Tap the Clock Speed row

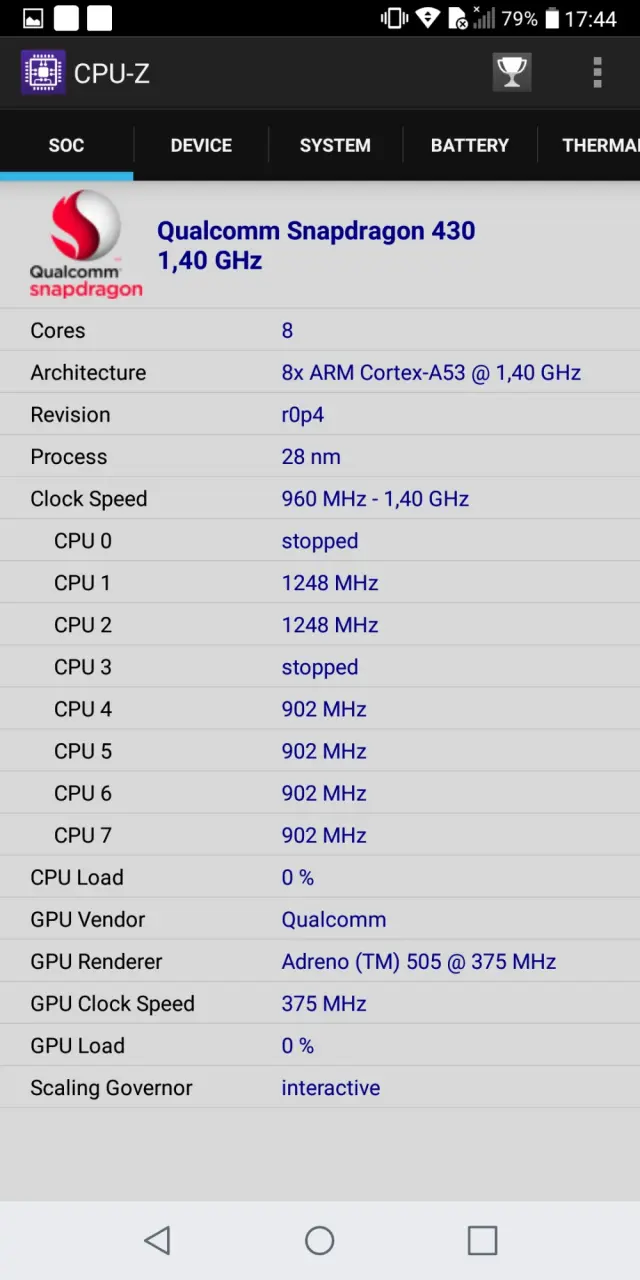[x=320, y=498]
